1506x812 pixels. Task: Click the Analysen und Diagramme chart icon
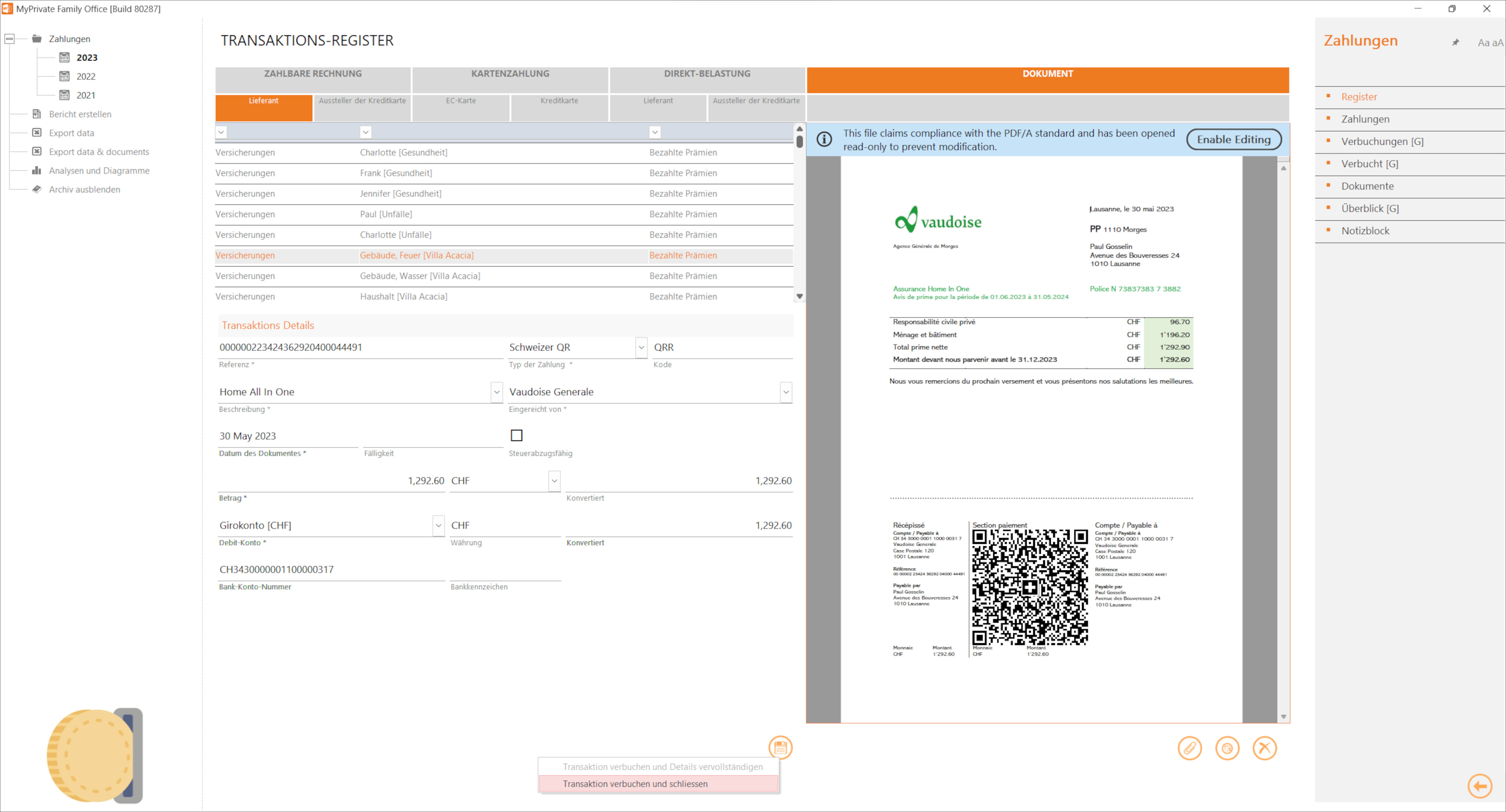click(37, 170)
